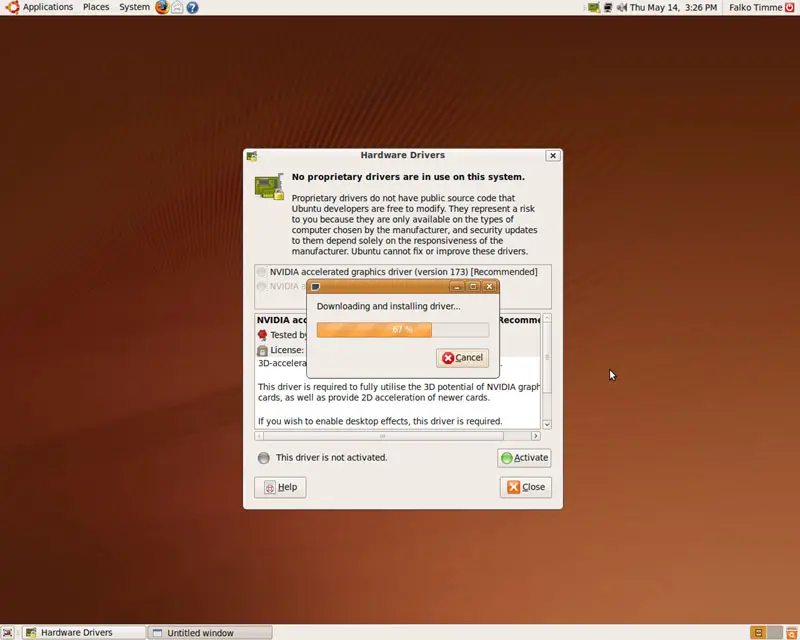
Task: Click 'This driver is not activated.' text
Action: [x=332, y=458]
